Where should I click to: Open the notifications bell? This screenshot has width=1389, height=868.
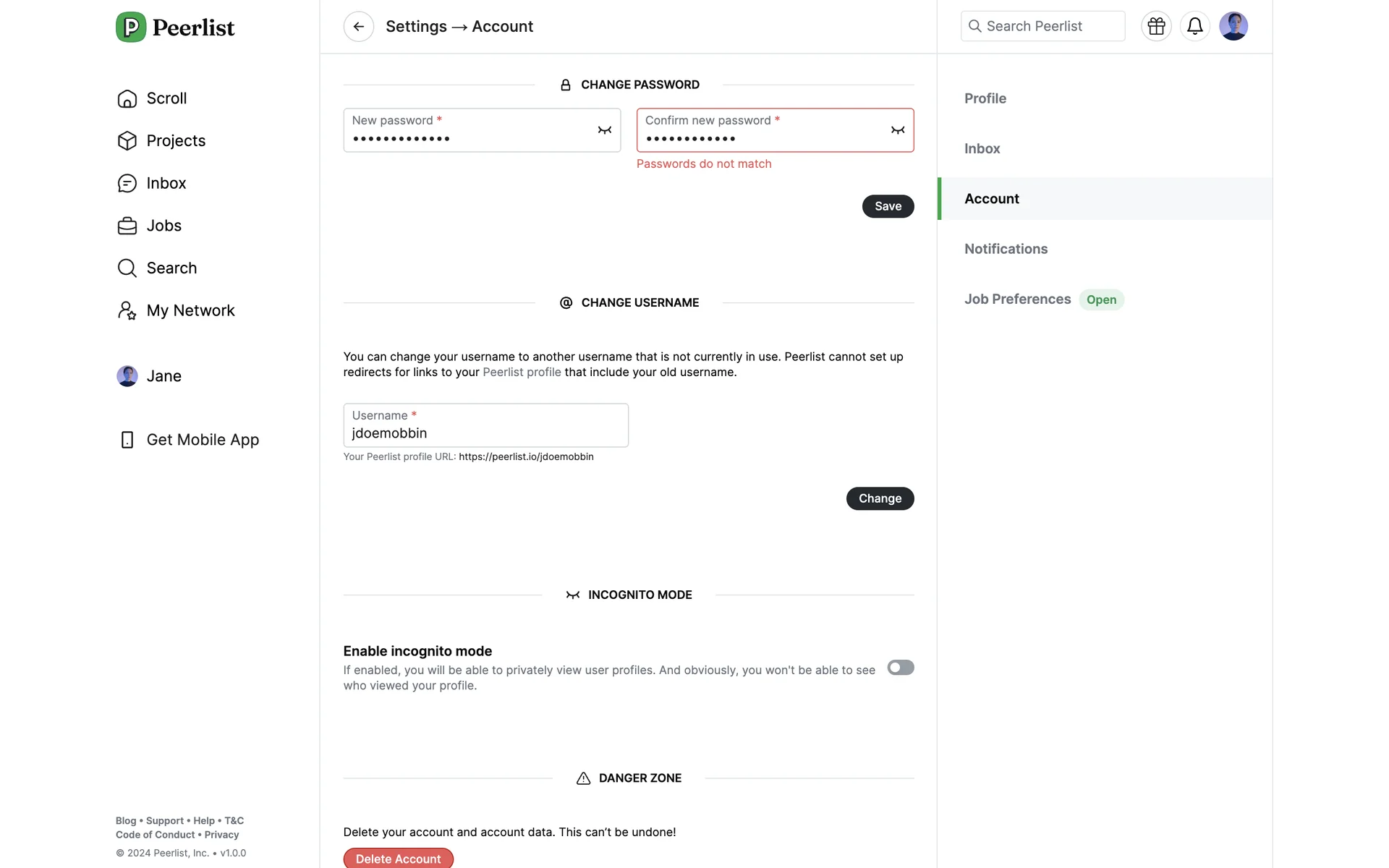coord(1194,27)
